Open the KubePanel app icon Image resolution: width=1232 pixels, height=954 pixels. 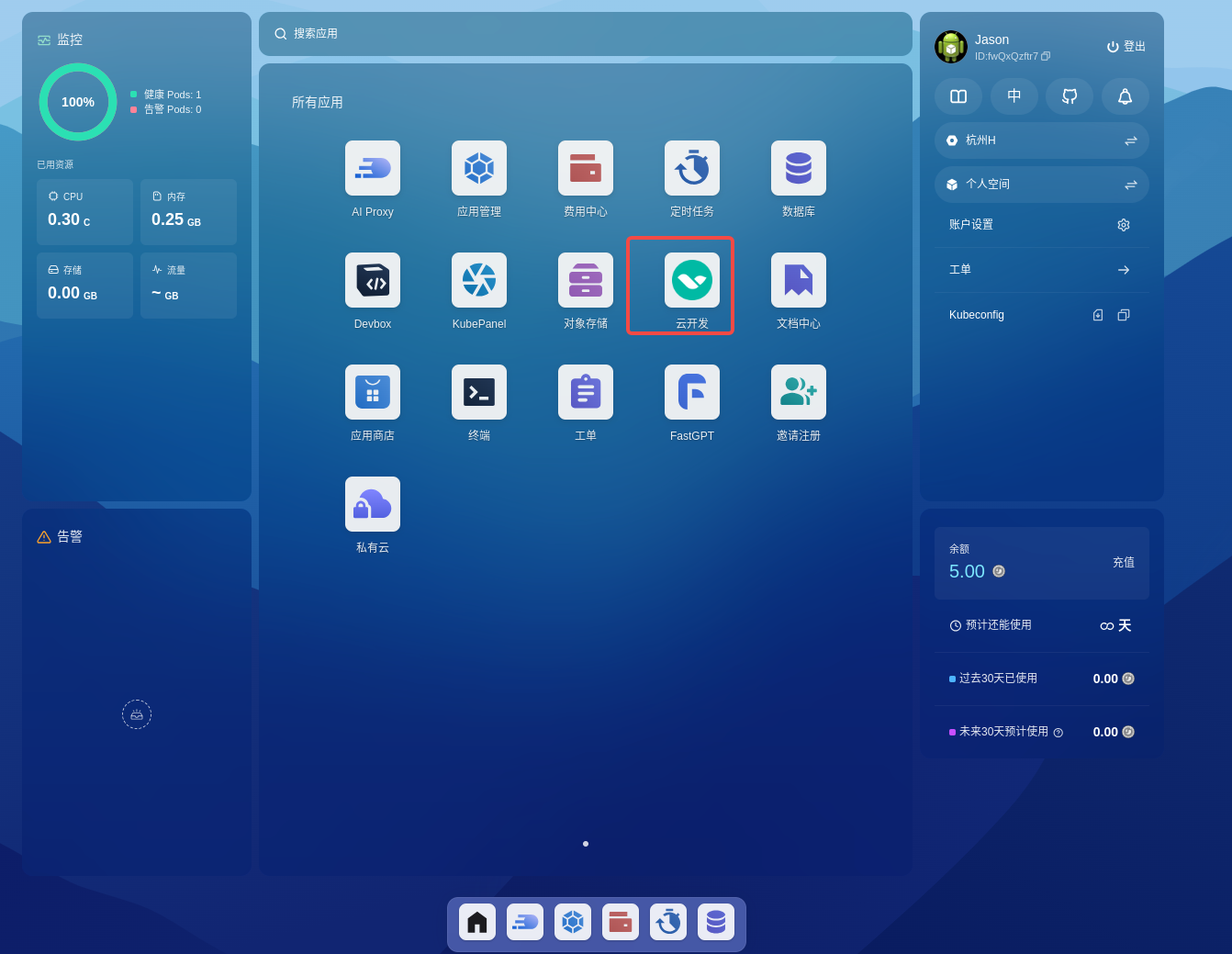point(479,280)
